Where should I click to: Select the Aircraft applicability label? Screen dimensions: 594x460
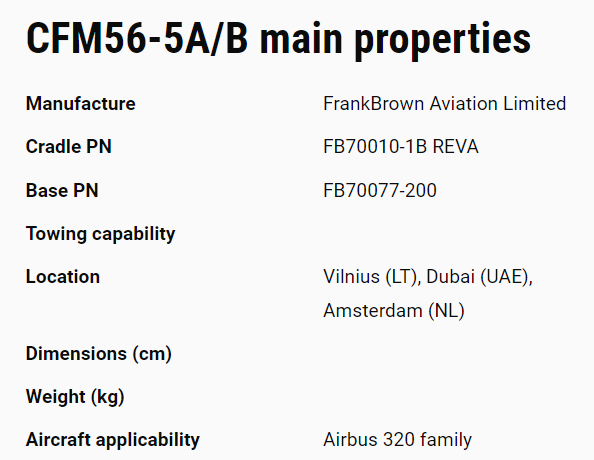coord(113,440)
